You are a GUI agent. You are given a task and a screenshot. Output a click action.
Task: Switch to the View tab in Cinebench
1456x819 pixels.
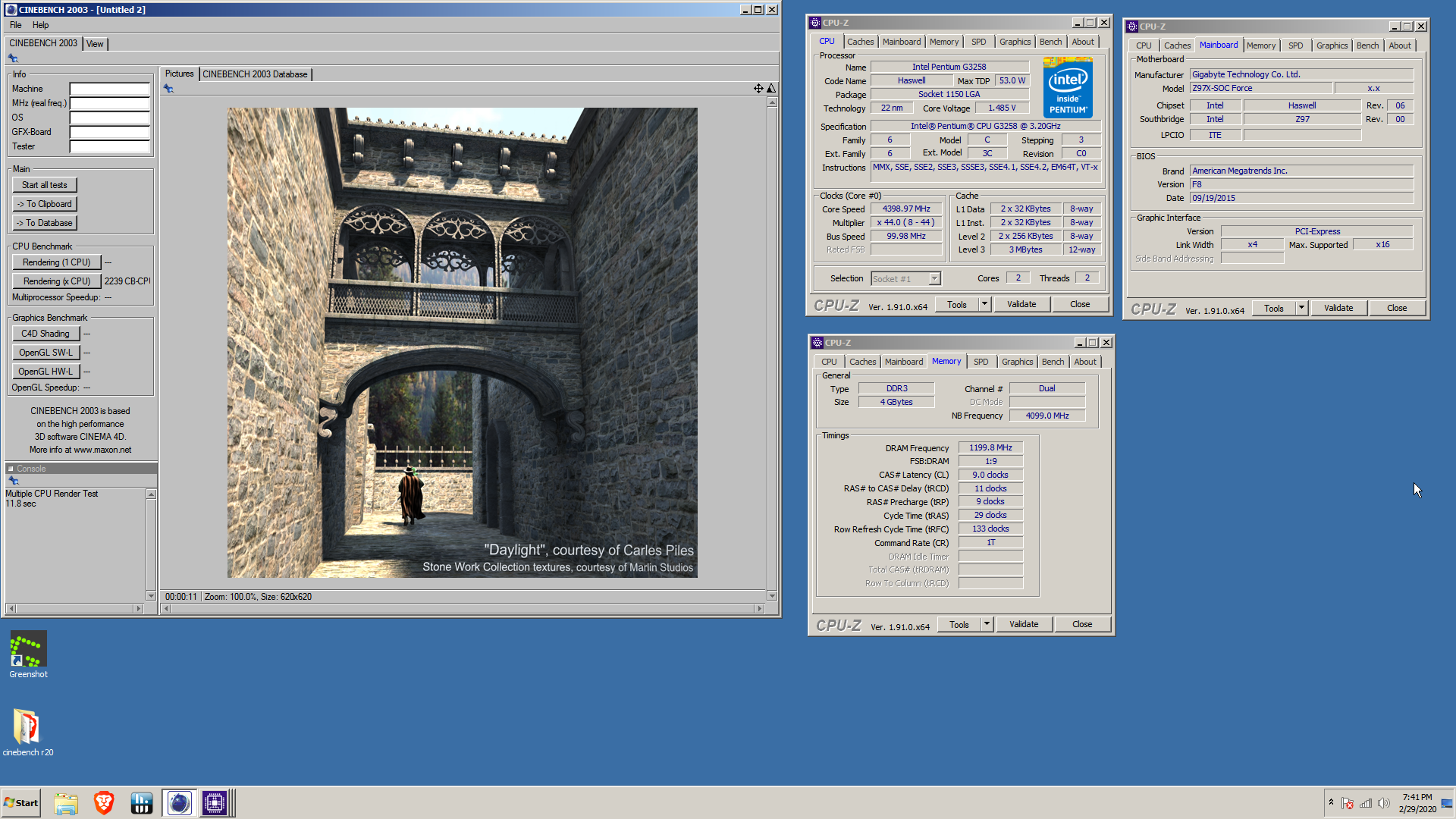(95, 44)
